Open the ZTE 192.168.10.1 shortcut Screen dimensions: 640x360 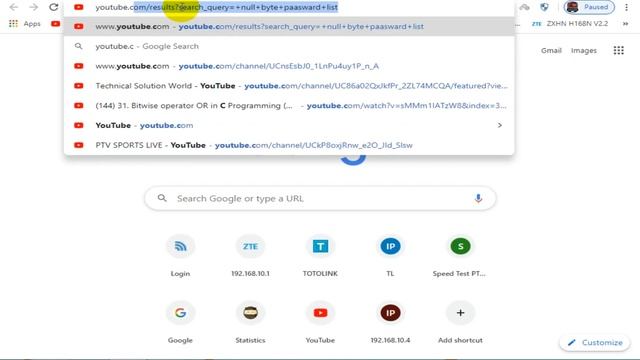[250, 256]
